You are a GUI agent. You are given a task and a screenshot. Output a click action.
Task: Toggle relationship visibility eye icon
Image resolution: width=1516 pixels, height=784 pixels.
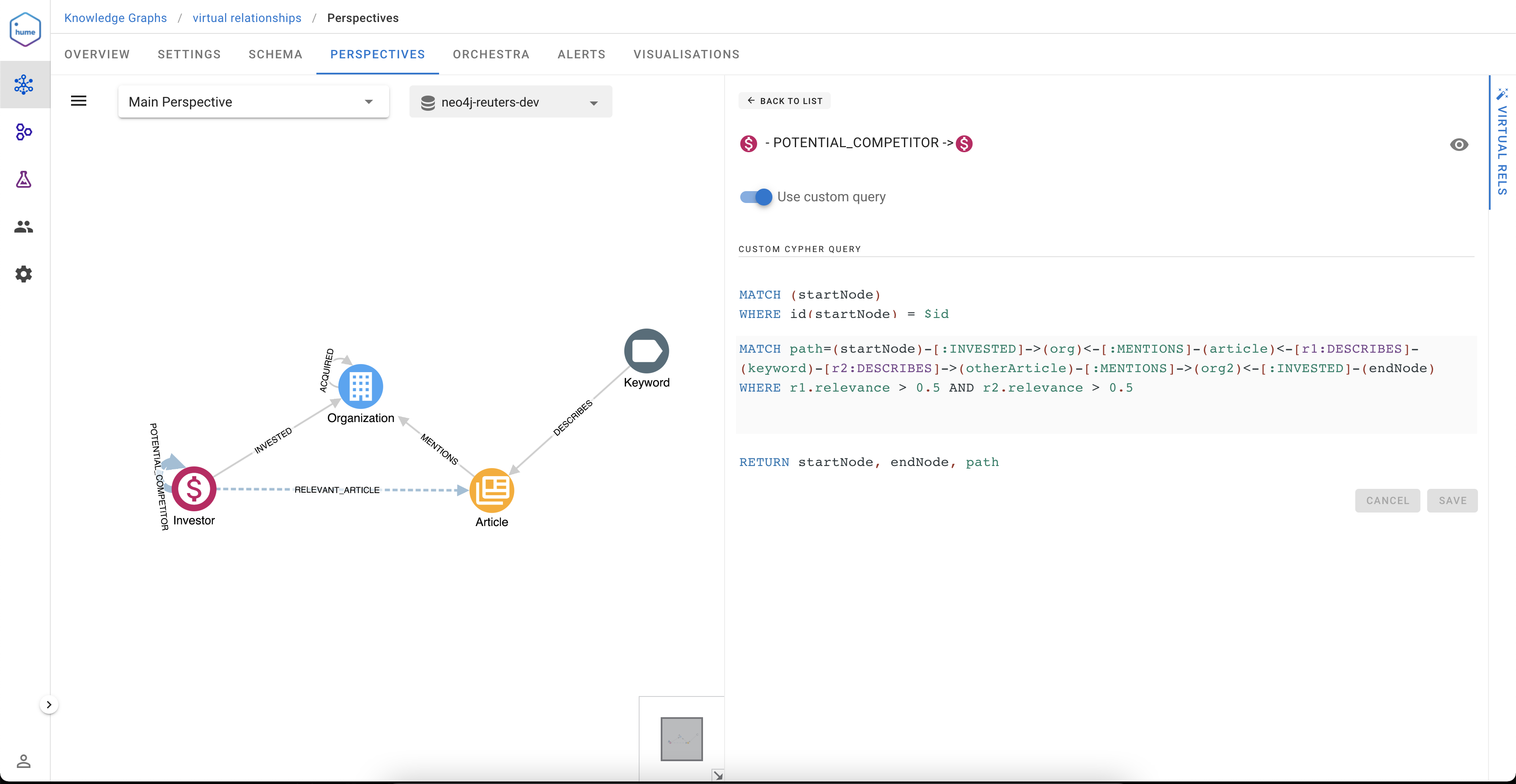pos(1459,145)
